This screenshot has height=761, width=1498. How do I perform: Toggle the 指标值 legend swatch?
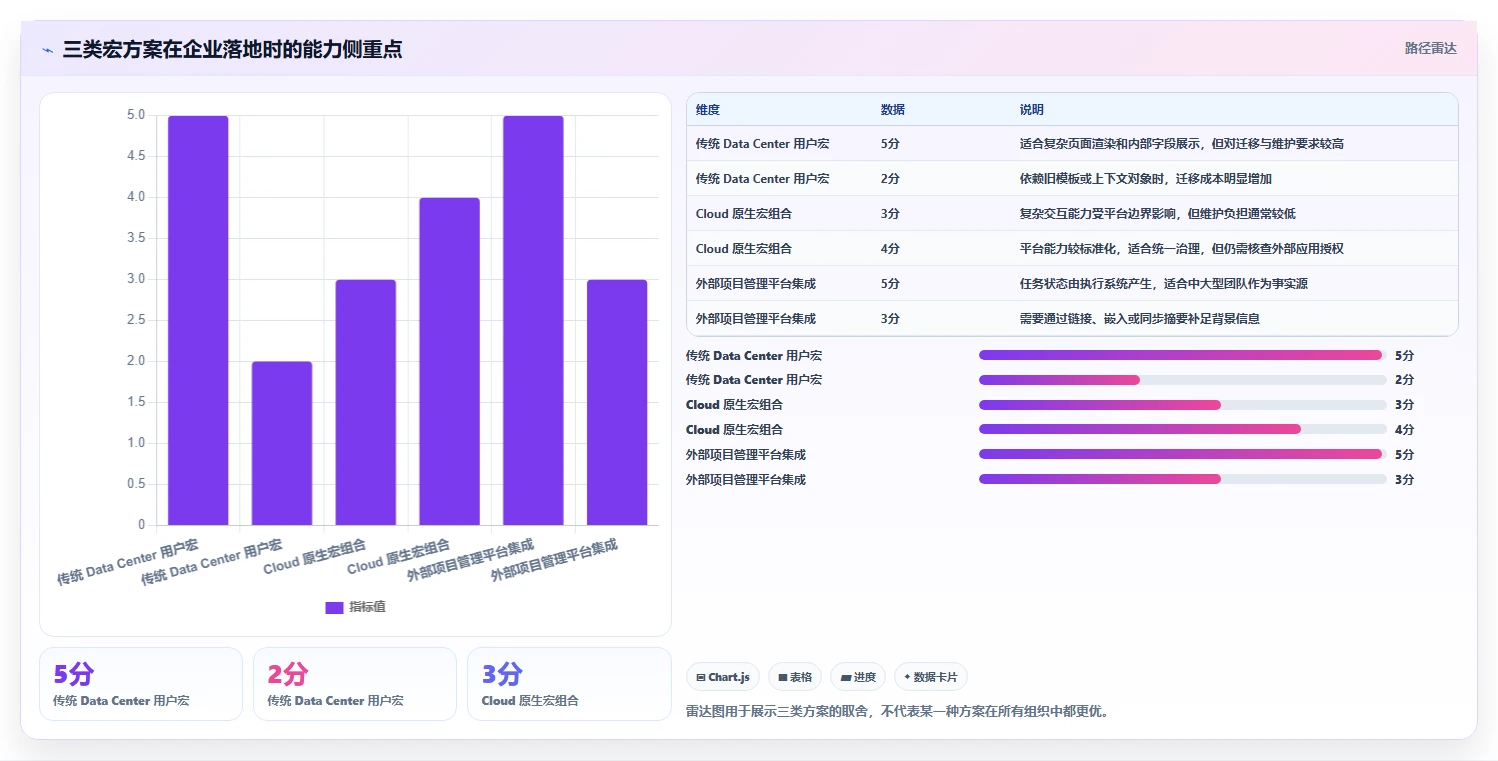(x=334, y=608)
